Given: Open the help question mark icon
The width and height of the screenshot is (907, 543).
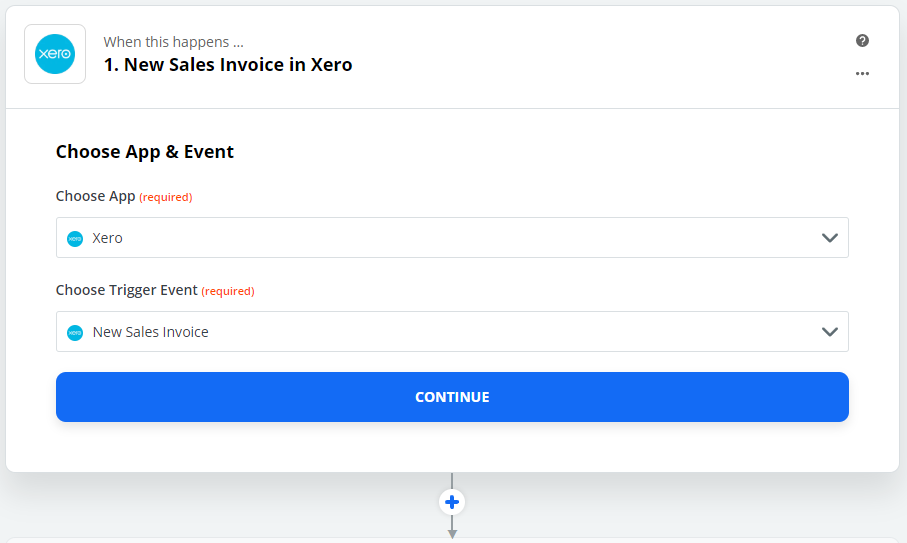Looking at the screenshot, I should coord(862,41).
